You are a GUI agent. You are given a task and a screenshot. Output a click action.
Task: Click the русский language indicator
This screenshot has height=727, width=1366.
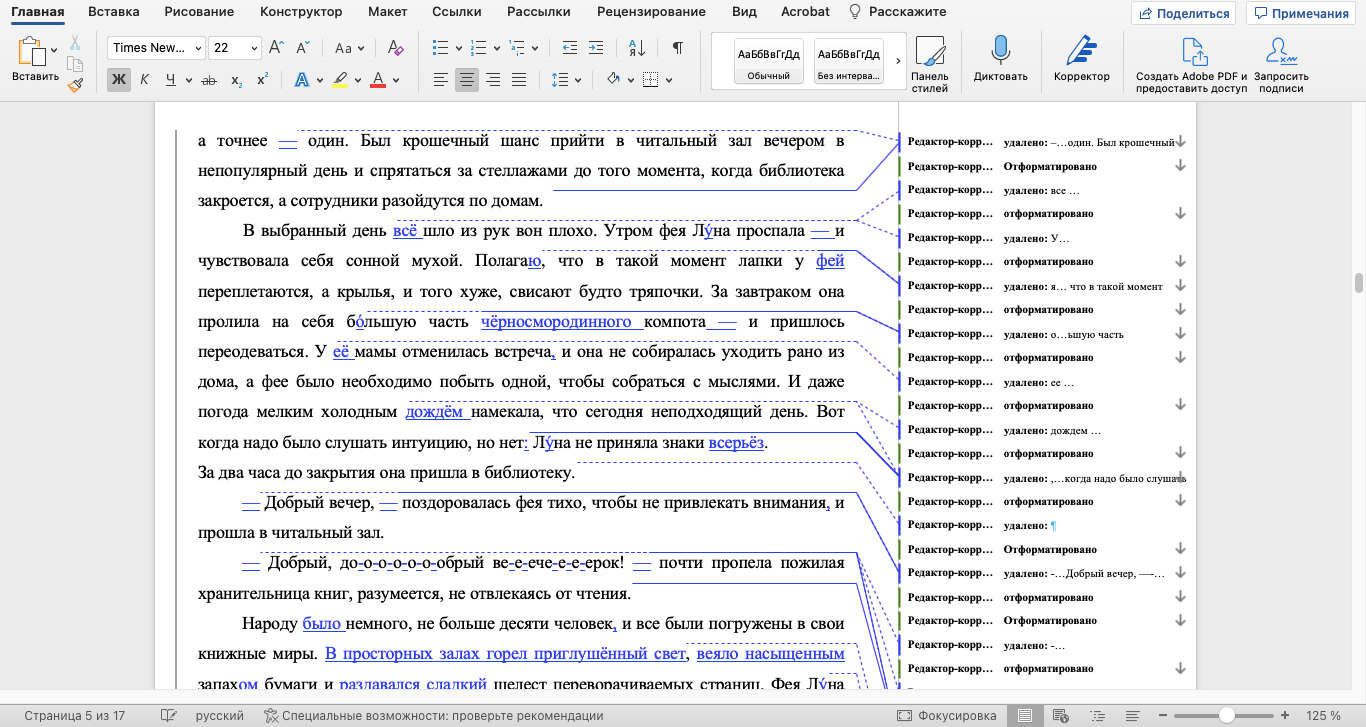point(219,716)
